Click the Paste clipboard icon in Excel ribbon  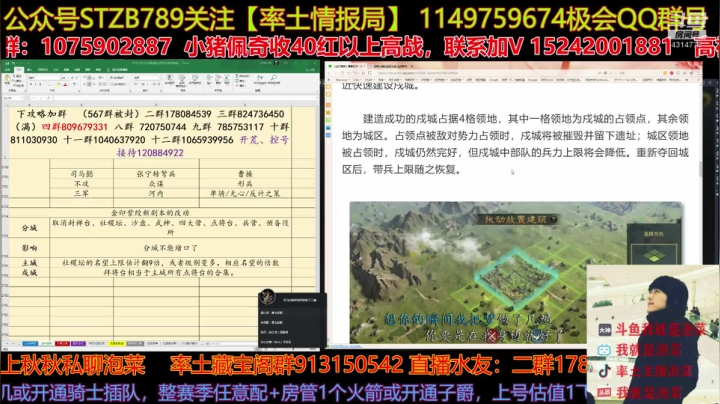[x=7, y=79]
